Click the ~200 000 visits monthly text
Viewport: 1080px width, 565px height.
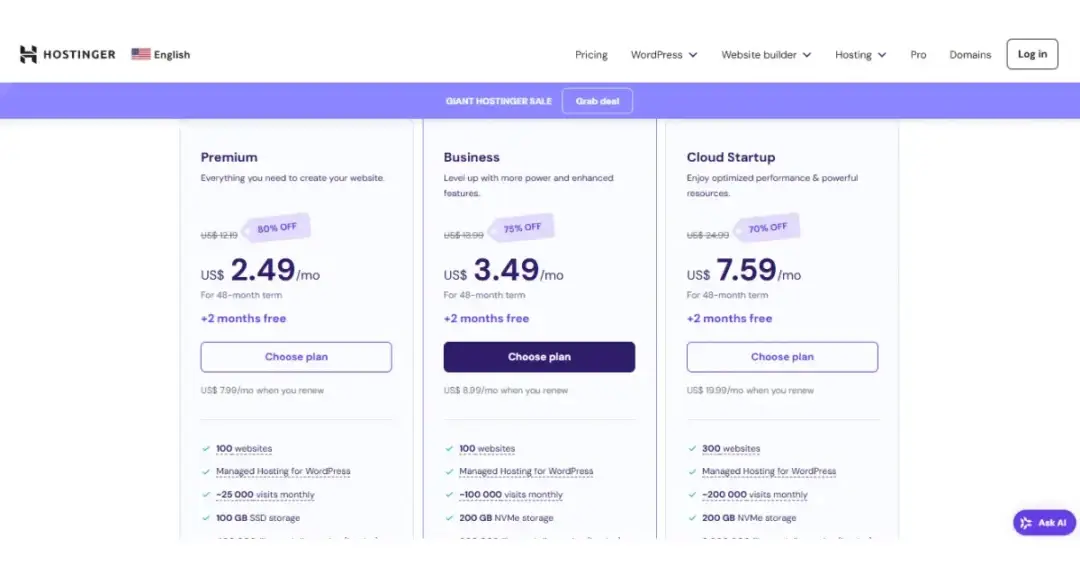pyautogui.click(x=754, y=495)
